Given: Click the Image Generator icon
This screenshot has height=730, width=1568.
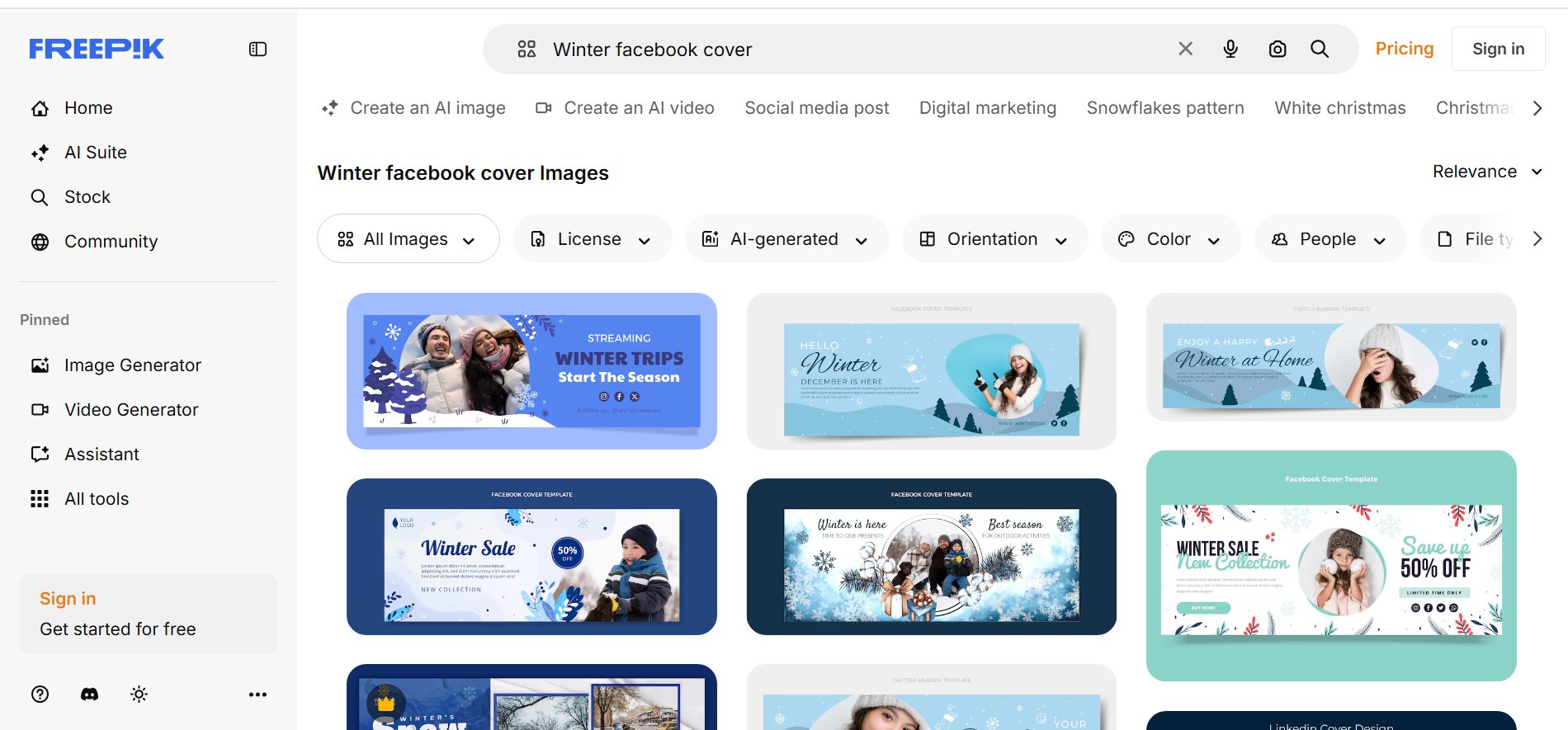Looking at the screenshot, I should pos(40,365).
